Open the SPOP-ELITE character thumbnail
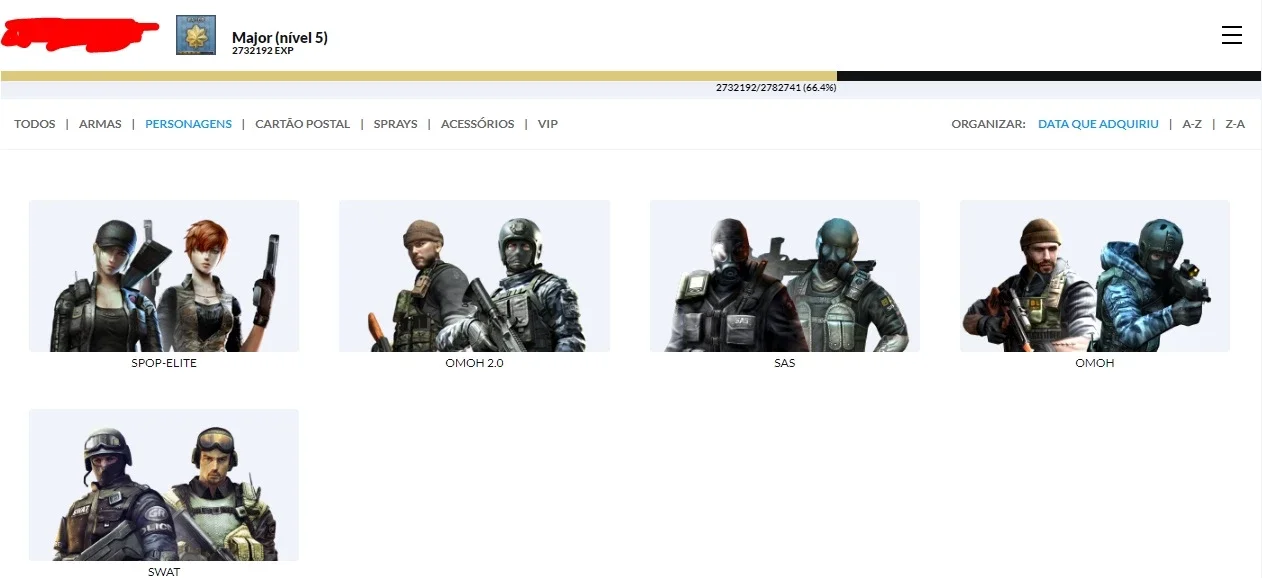The width and height of the screenshot is (1262, 578). point(164,276)
